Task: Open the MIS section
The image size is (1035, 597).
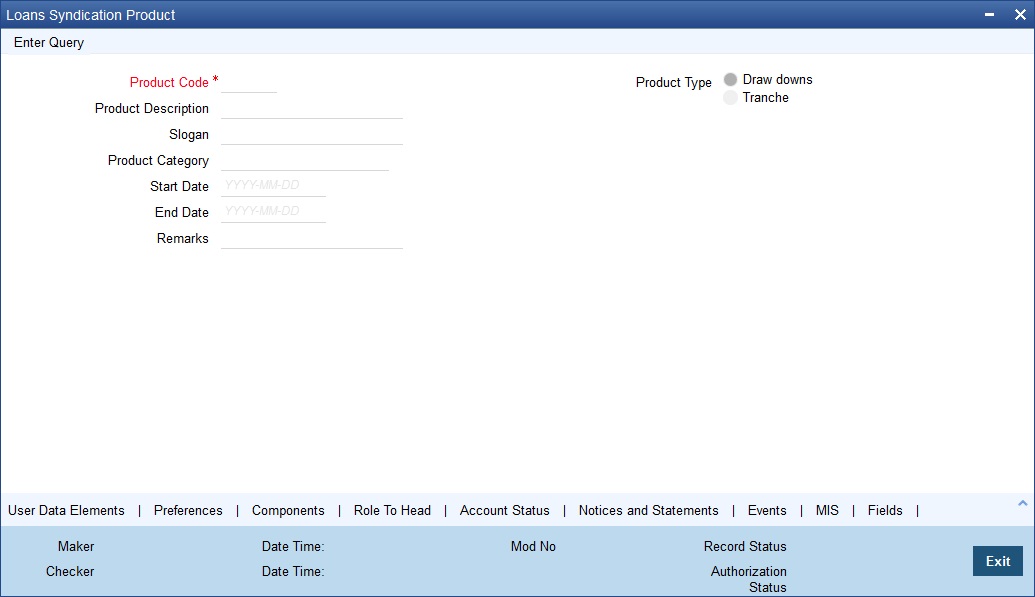Action: [827, 510]
